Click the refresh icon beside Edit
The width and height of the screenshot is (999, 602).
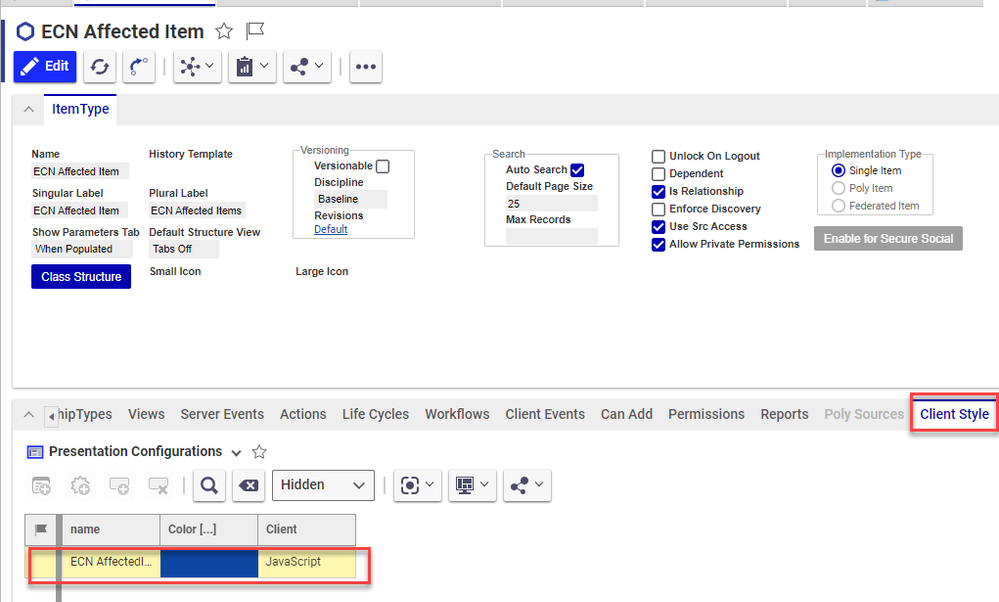pyautogui.click(x=99, y=67)
